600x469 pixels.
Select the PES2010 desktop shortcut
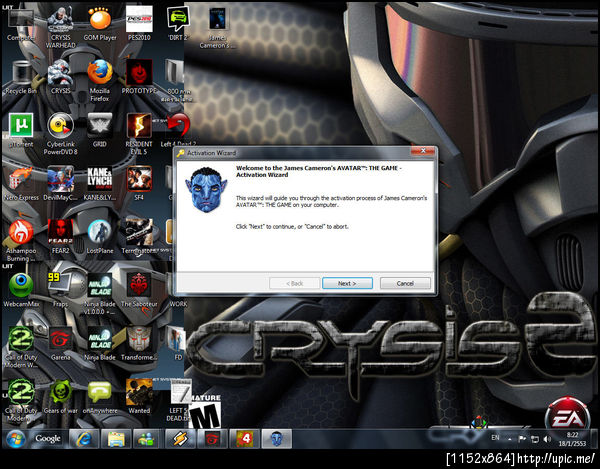pos(139,23)
